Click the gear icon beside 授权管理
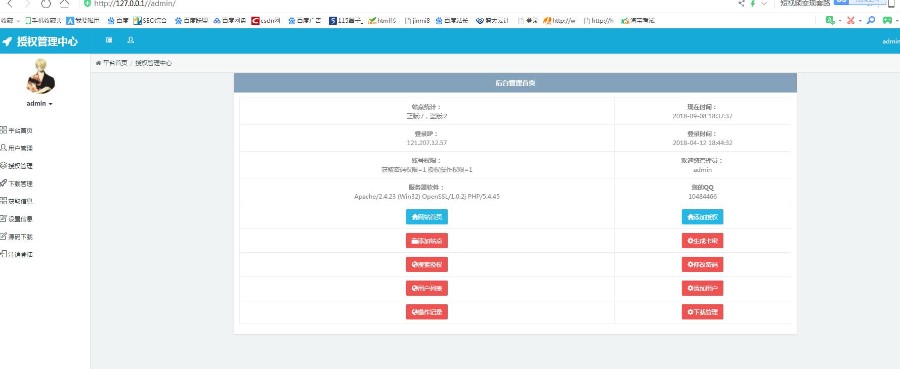 pos(3,165)
